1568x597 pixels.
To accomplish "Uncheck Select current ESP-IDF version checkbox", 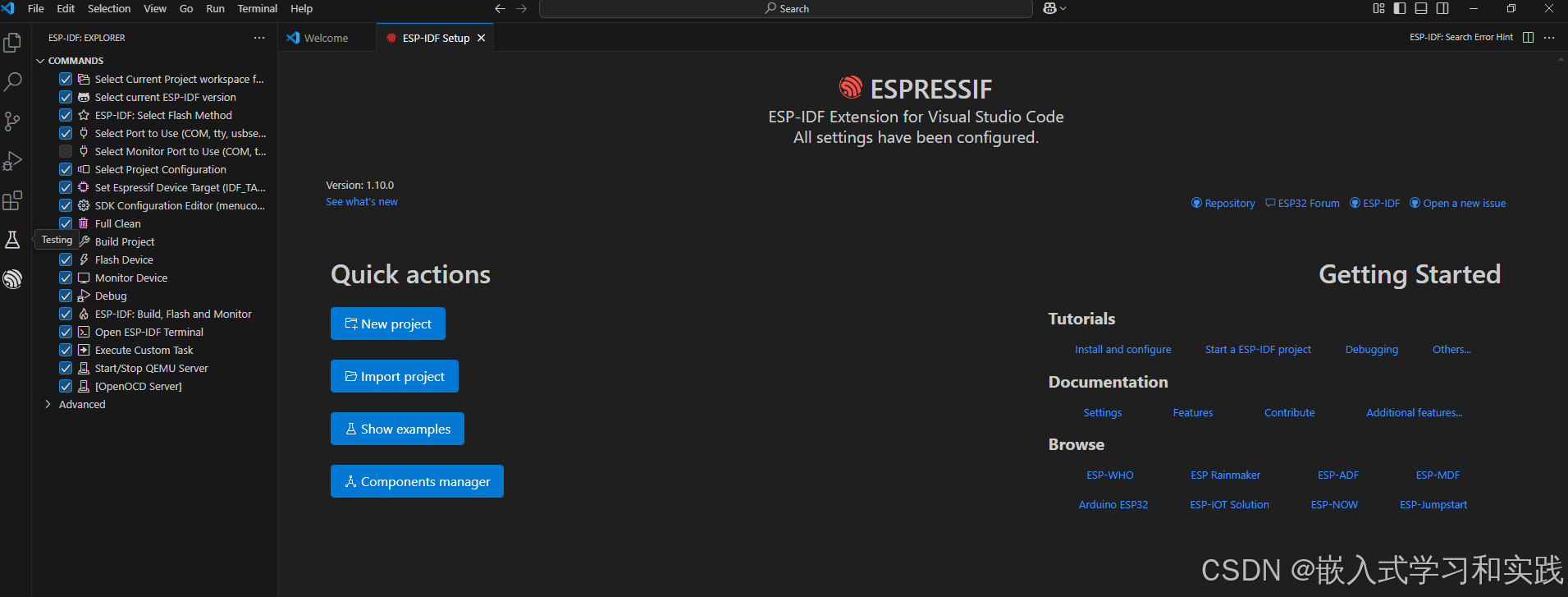I will 66,97.
